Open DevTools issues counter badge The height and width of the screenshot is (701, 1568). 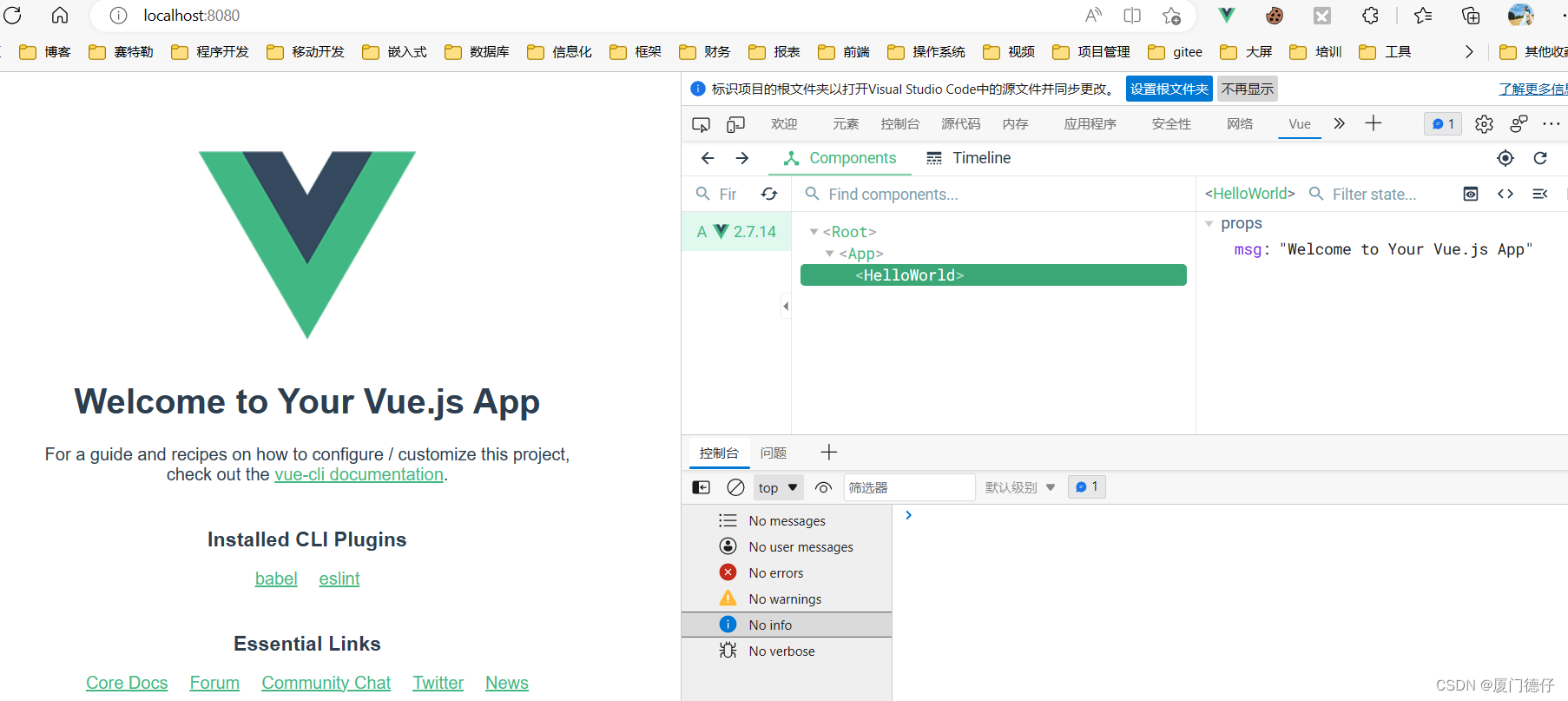(x=1443, y=124)
